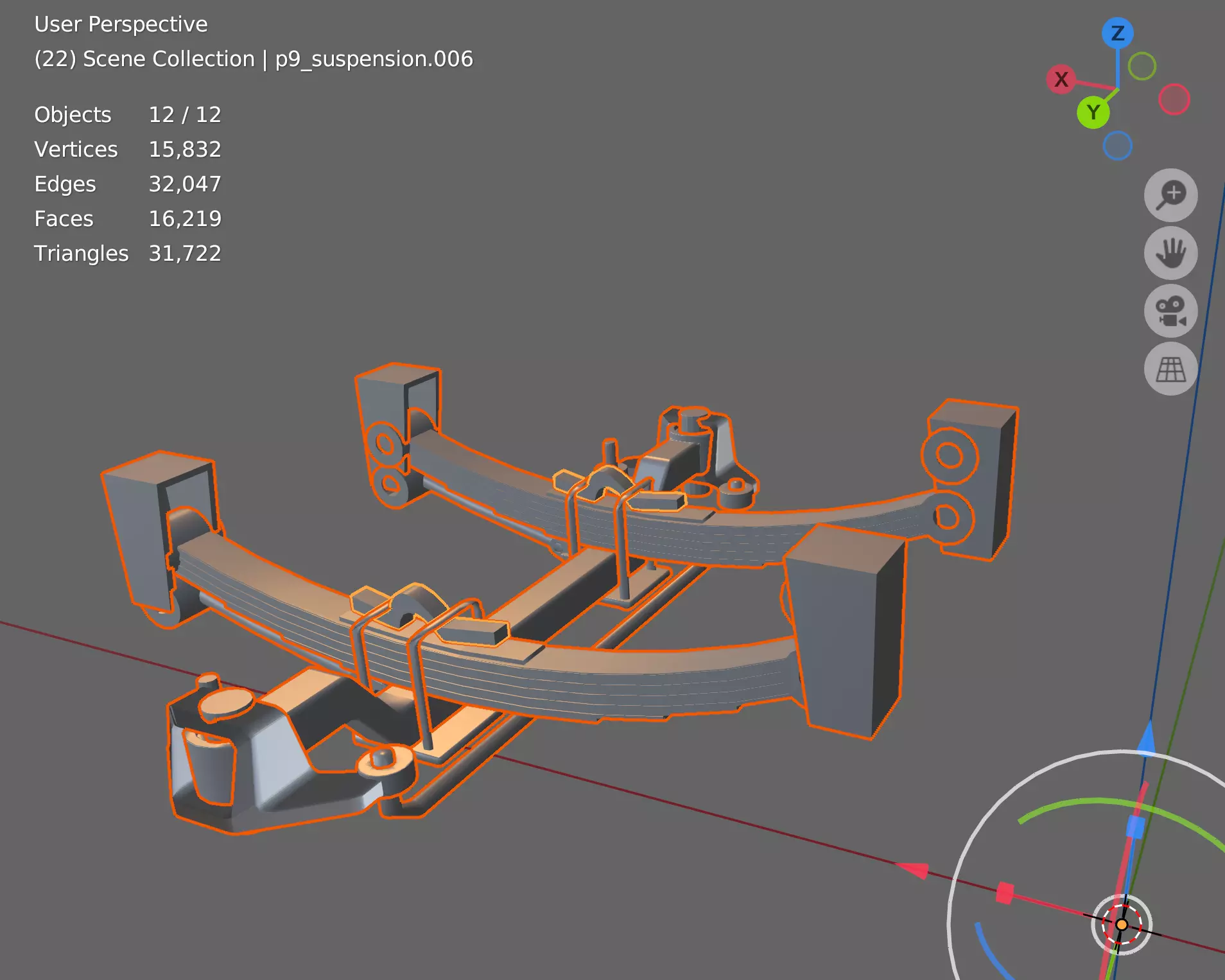This screenshot has width=1225, height=980.
Task: Click the hollow green negative Y gizmo circle
Action: (1142, 66)
